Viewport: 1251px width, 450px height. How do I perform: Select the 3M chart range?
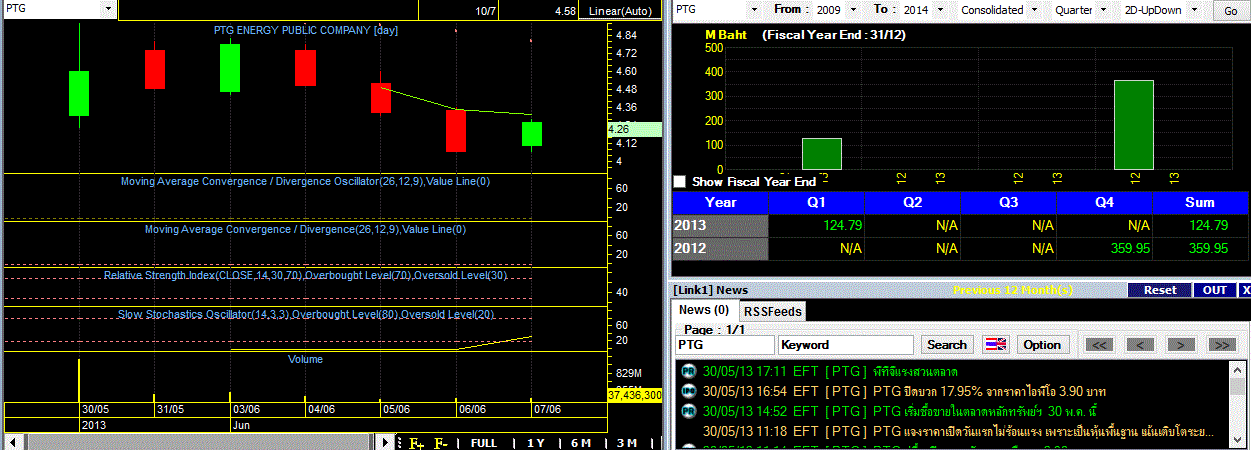(x=627, y=443)
